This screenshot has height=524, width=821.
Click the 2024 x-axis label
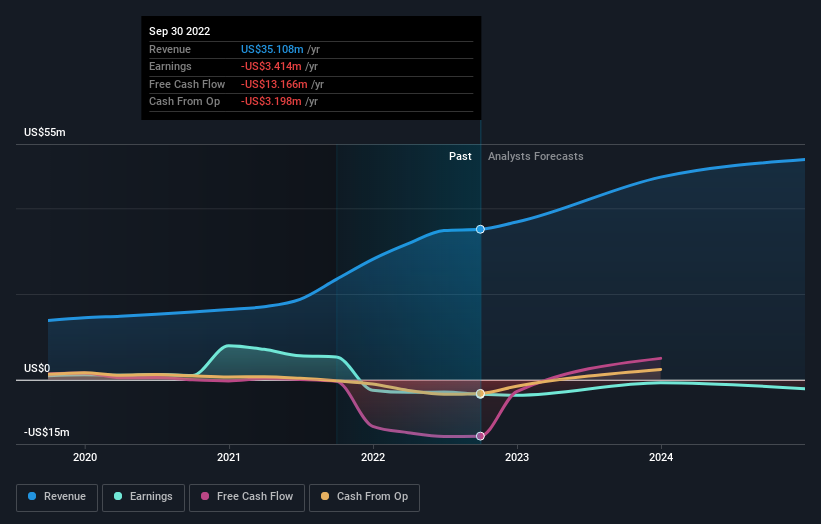tap(661, 457)
